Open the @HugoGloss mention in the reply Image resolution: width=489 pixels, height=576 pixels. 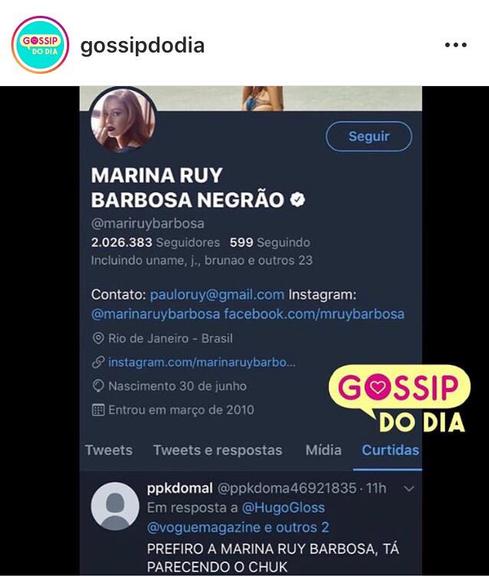coord(283,508)
